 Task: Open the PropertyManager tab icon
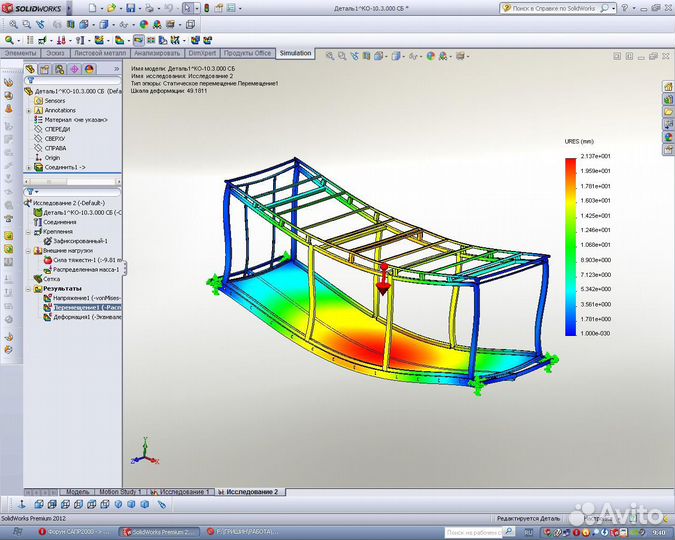click(46, 69)
